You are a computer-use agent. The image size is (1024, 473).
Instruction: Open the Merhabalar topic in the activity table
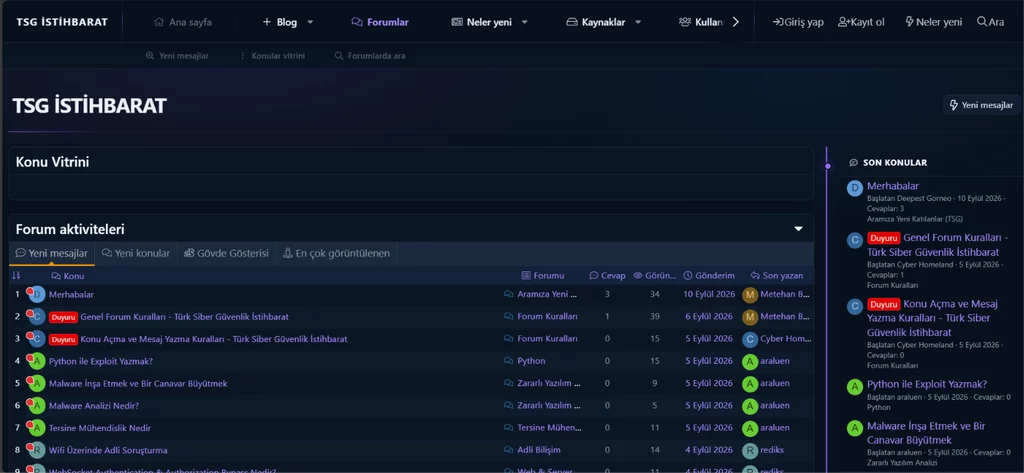pos(71,295)
